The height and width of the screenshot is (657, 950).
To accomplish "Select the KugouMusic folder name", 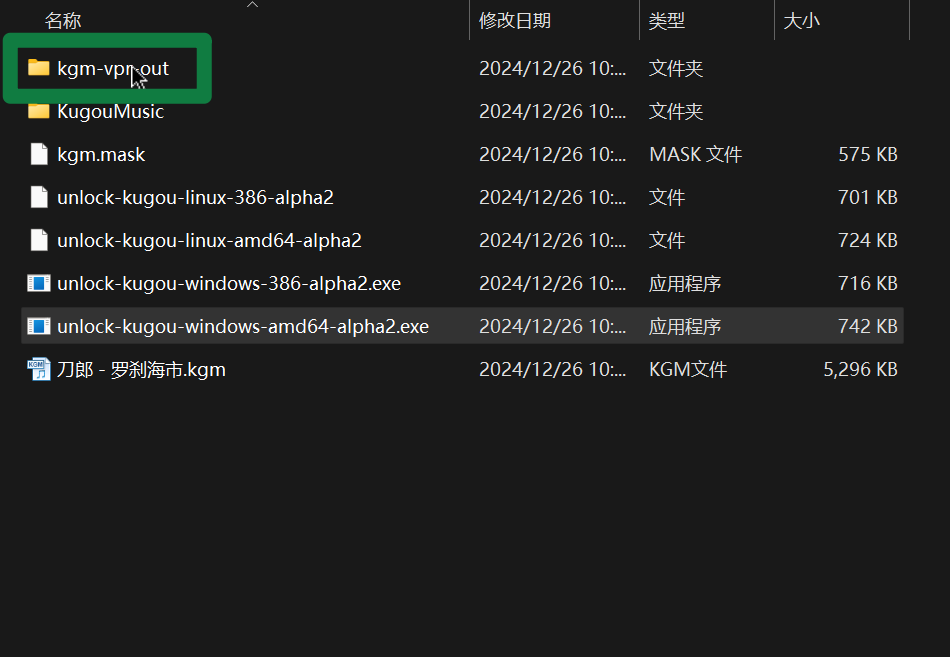I will click(110, 112).
